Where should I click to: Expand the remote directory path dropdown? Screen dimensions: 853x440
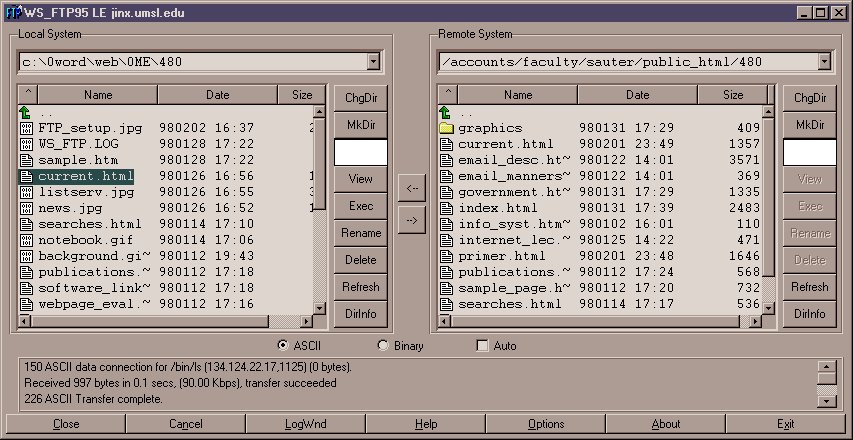[x=823, y=62]
